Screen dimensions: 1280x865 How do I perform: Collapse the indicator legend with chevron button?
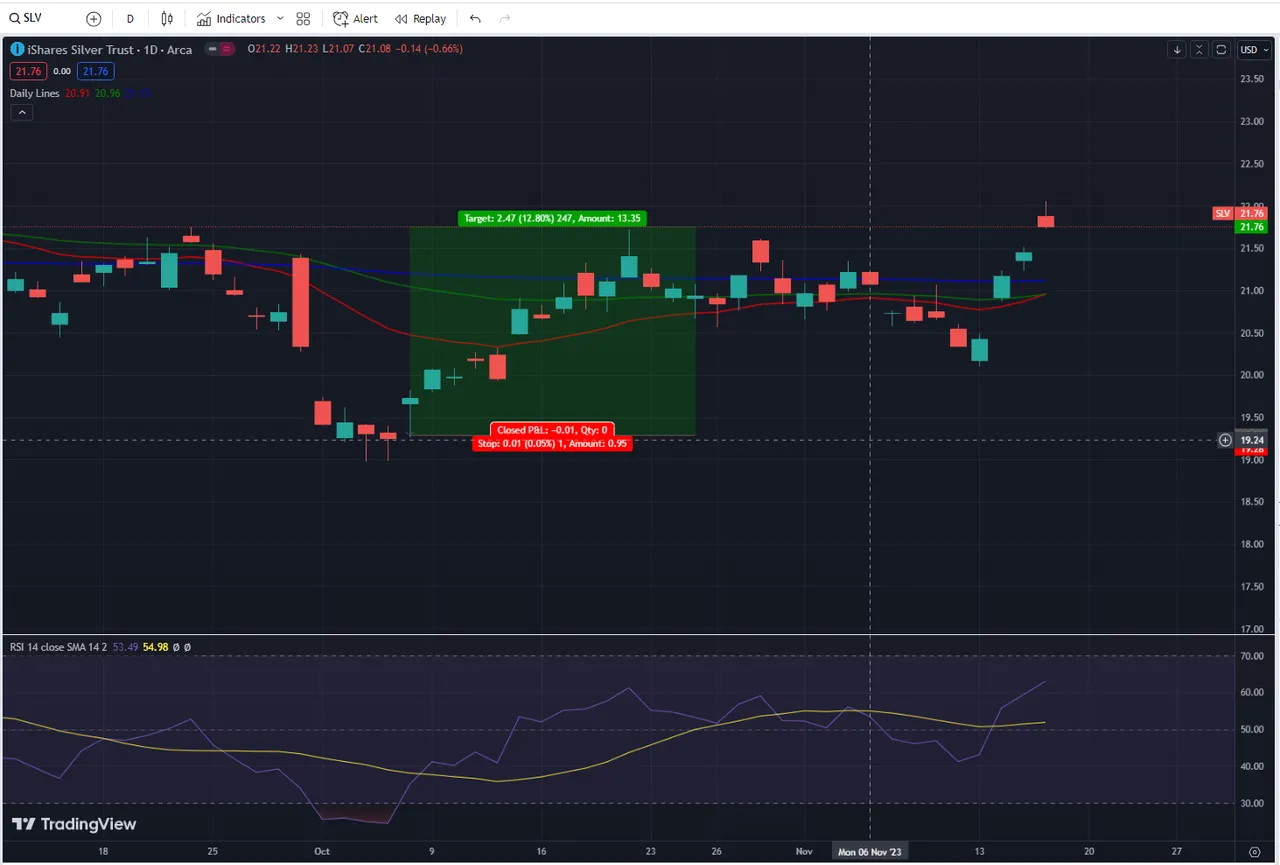[x=21, y=113]
